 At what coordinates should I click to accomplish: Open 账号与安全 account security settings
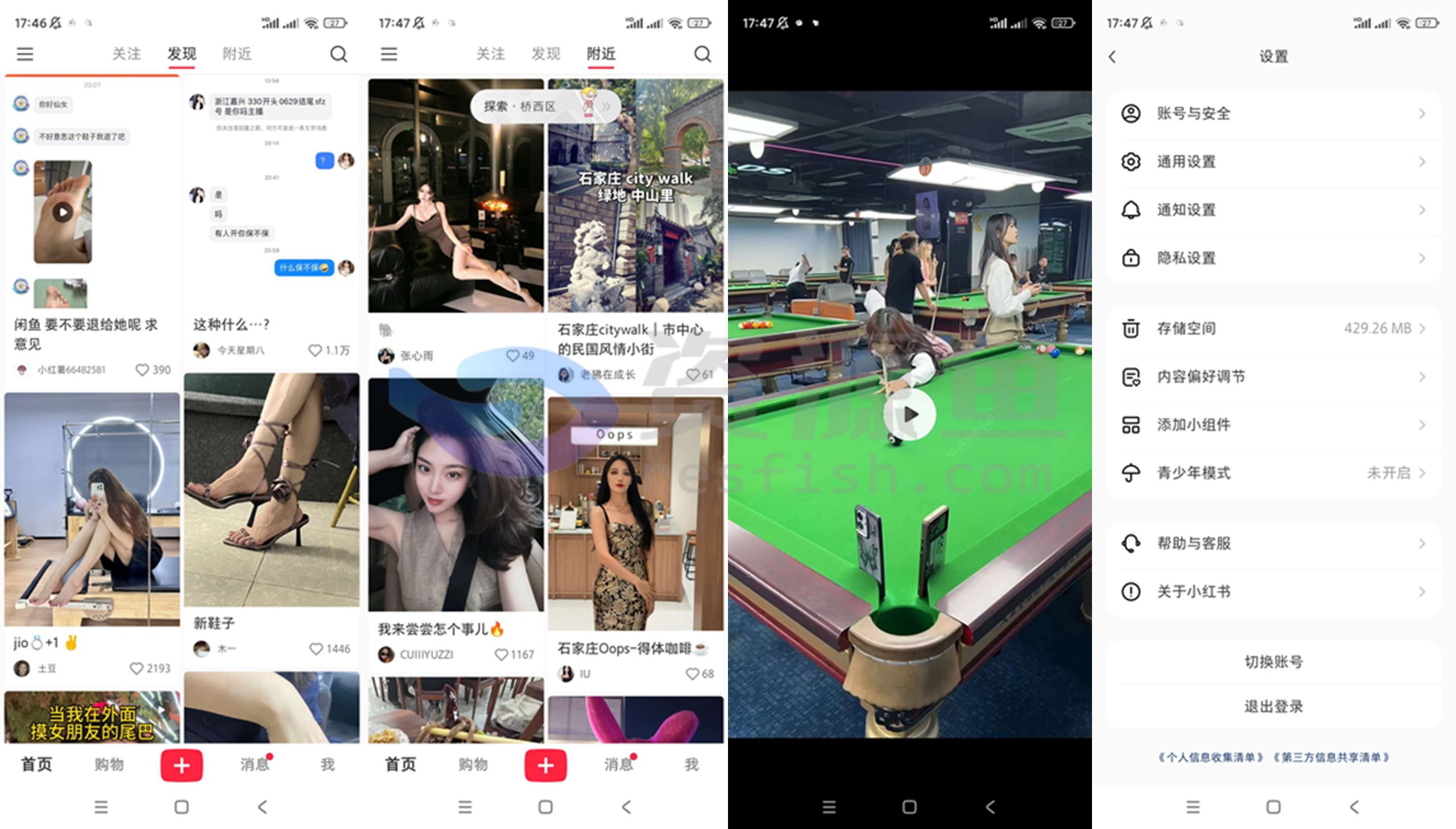pos(1273,112)
